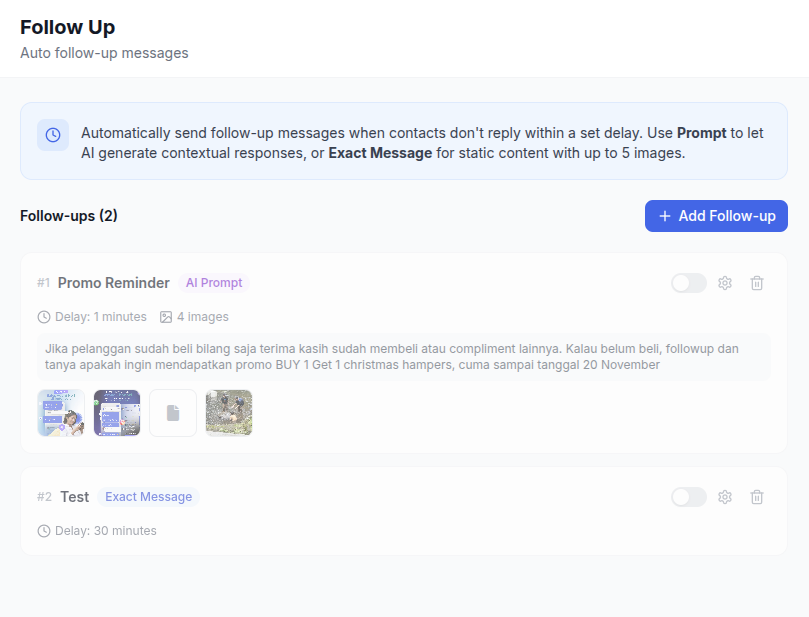Click the Test follow-up title

point(75,497)
